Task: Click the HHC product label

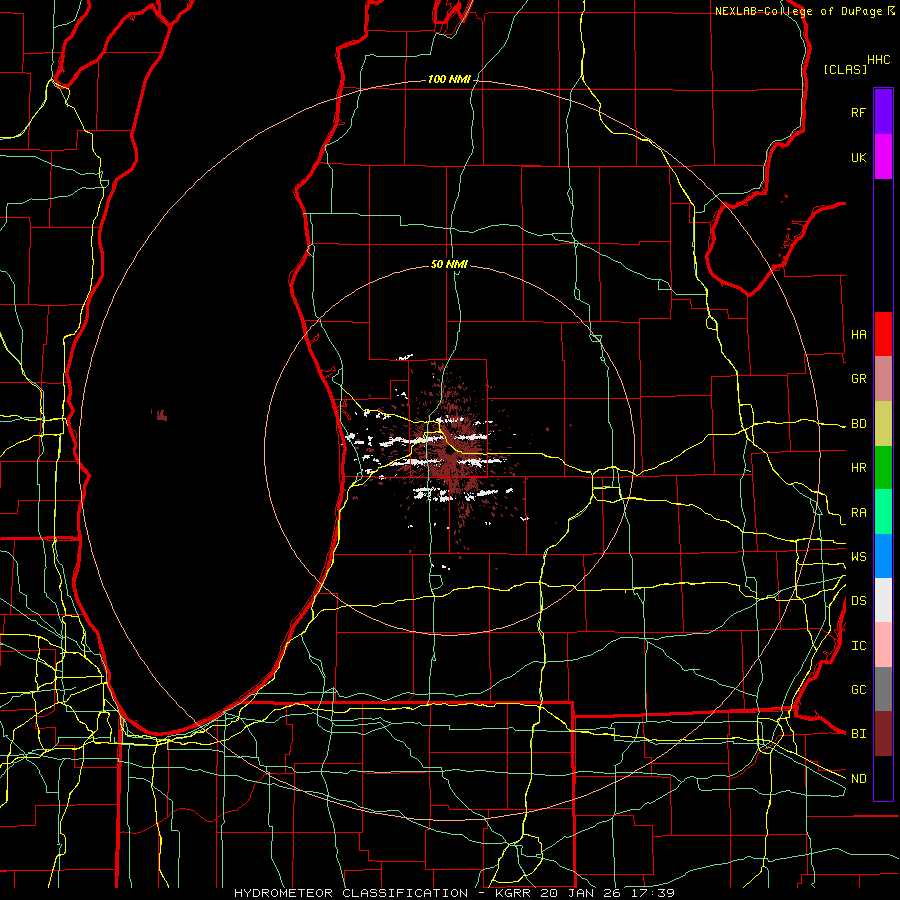Action: (879, 60)
